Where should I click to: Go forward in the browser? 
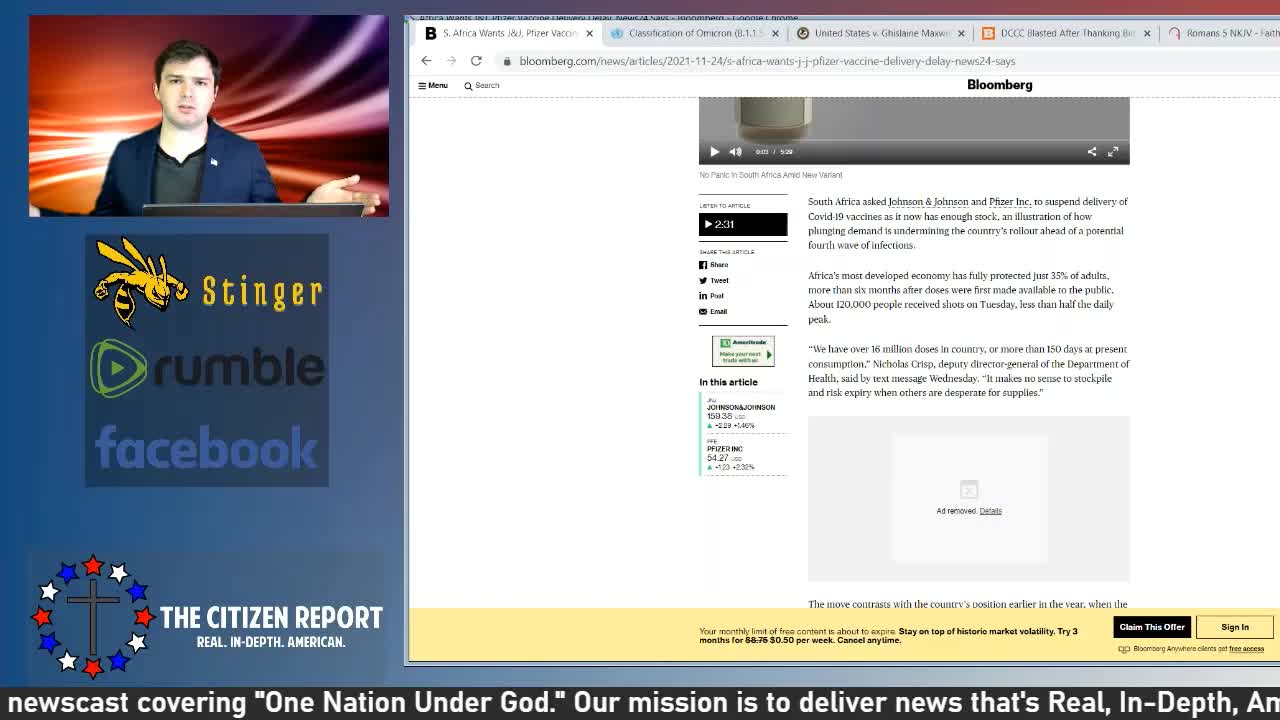pos(451,61)
